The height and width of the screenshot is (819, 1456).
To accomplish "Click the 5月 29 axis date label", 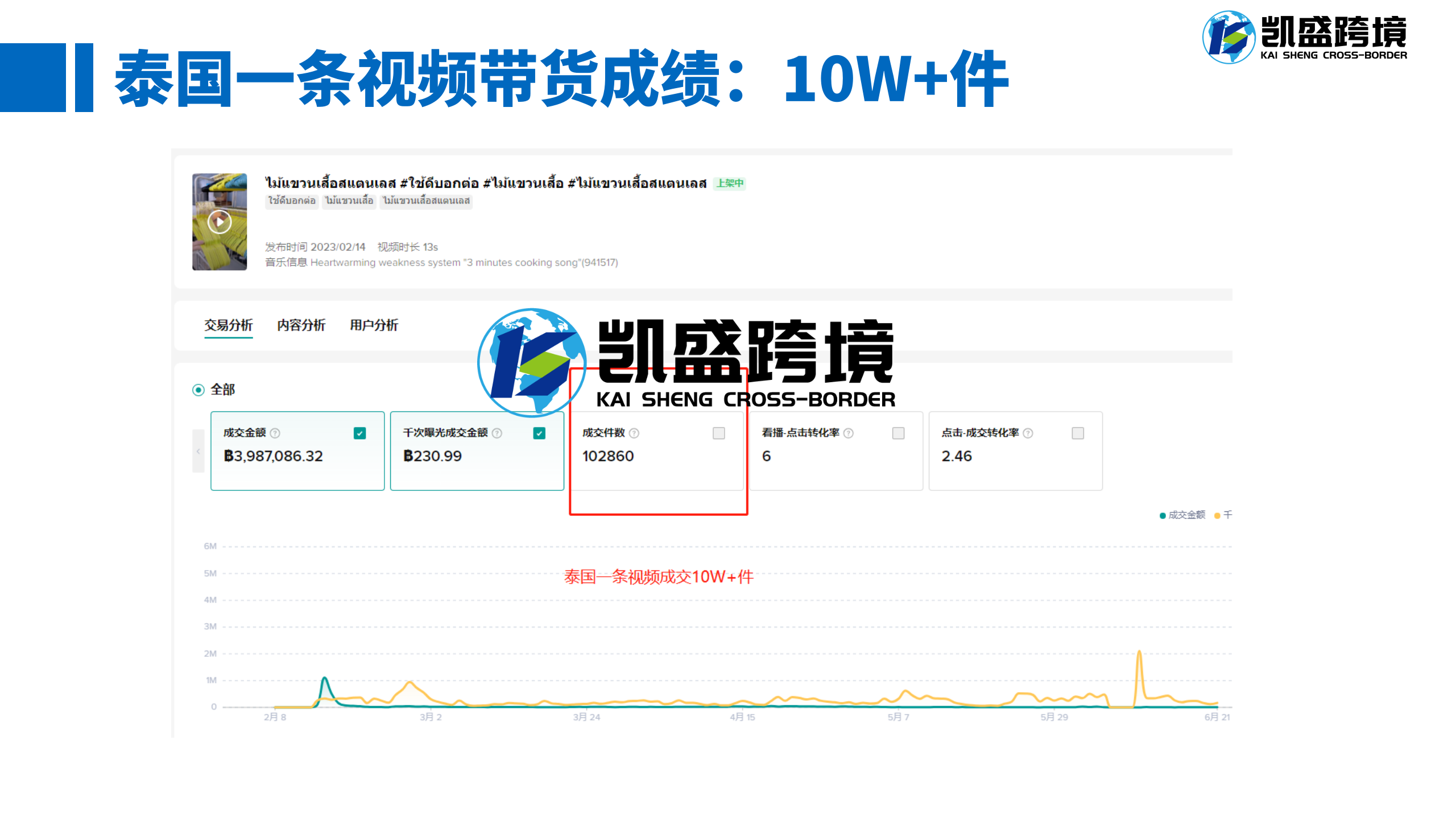I will pos(1054,717).
